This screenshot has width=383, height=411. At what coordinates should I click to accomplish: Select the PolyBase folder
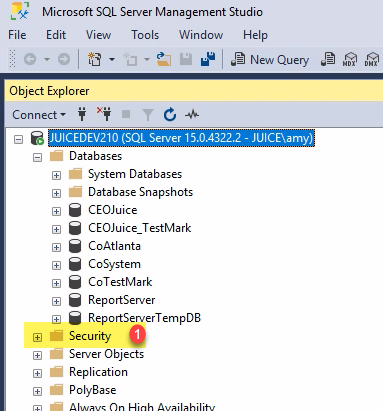93,390
